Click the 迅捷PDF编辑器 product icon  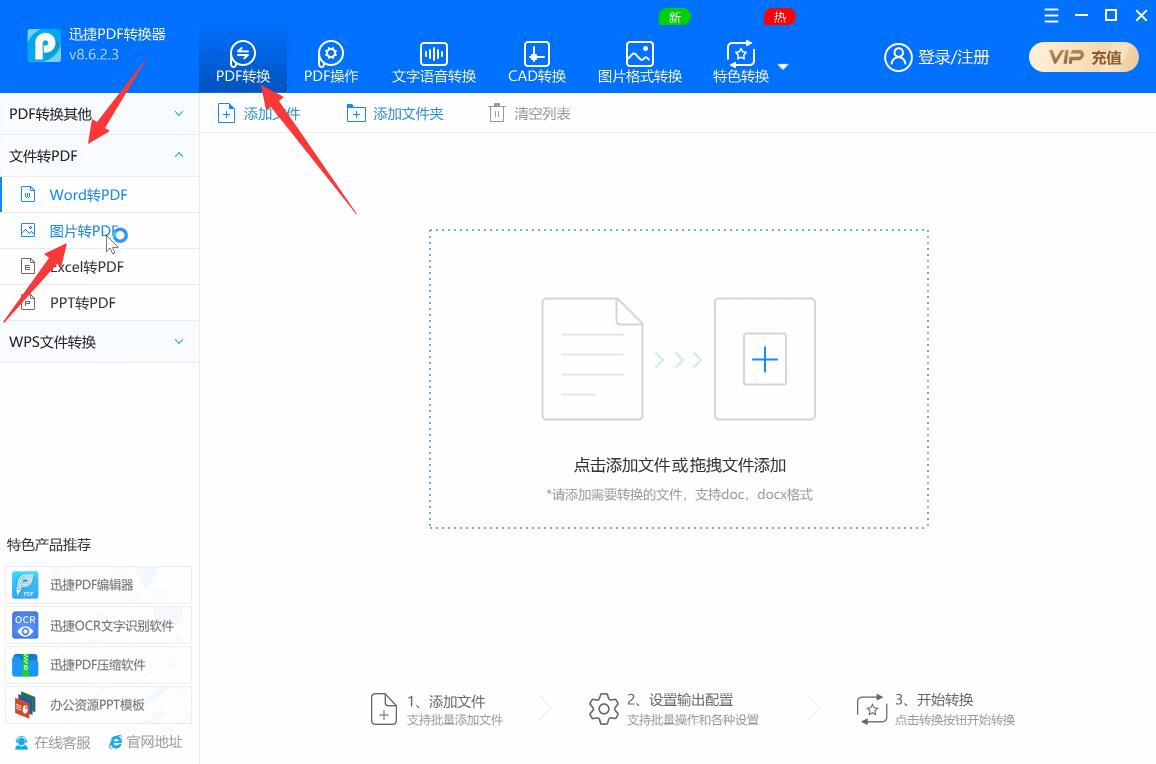[x=25, y=585]
